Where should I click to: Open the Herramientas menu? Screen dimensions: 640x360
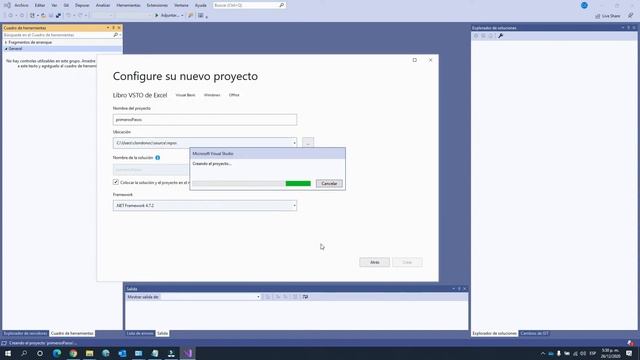128,5
